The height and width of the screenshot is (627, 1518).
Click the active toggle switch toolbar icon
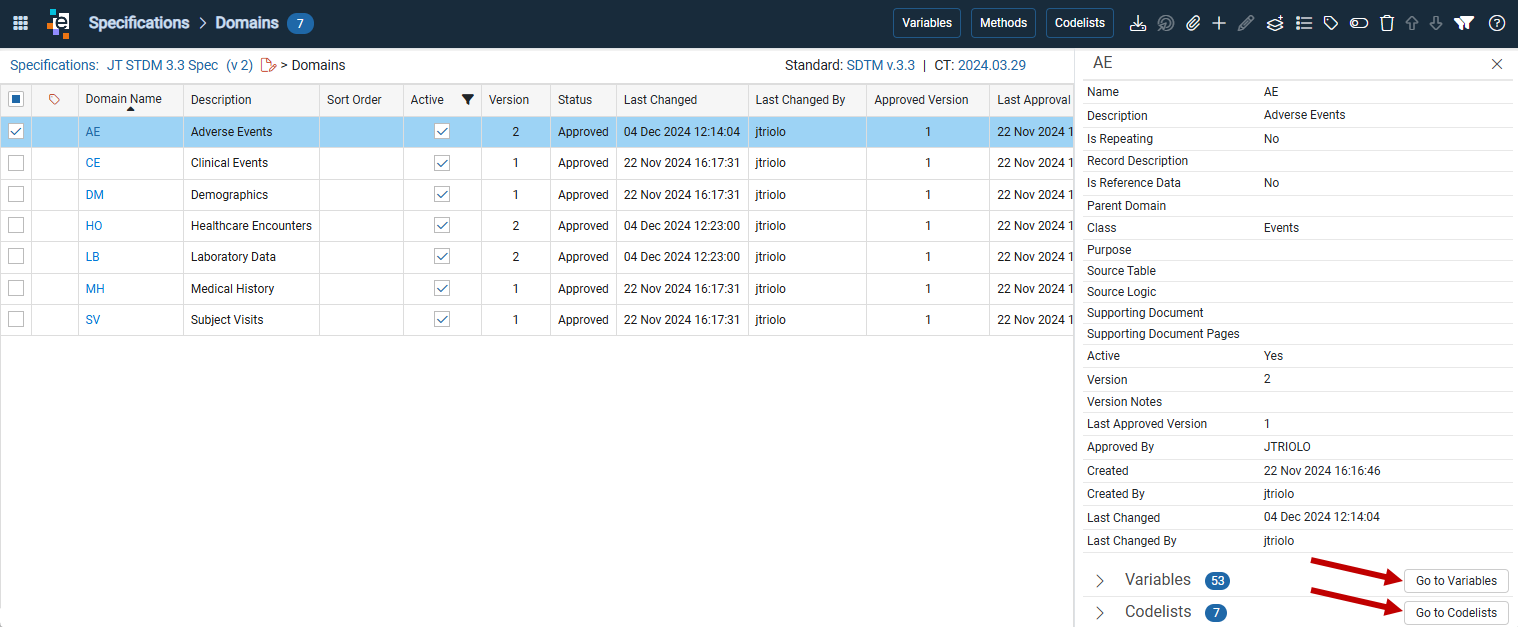1359,23
